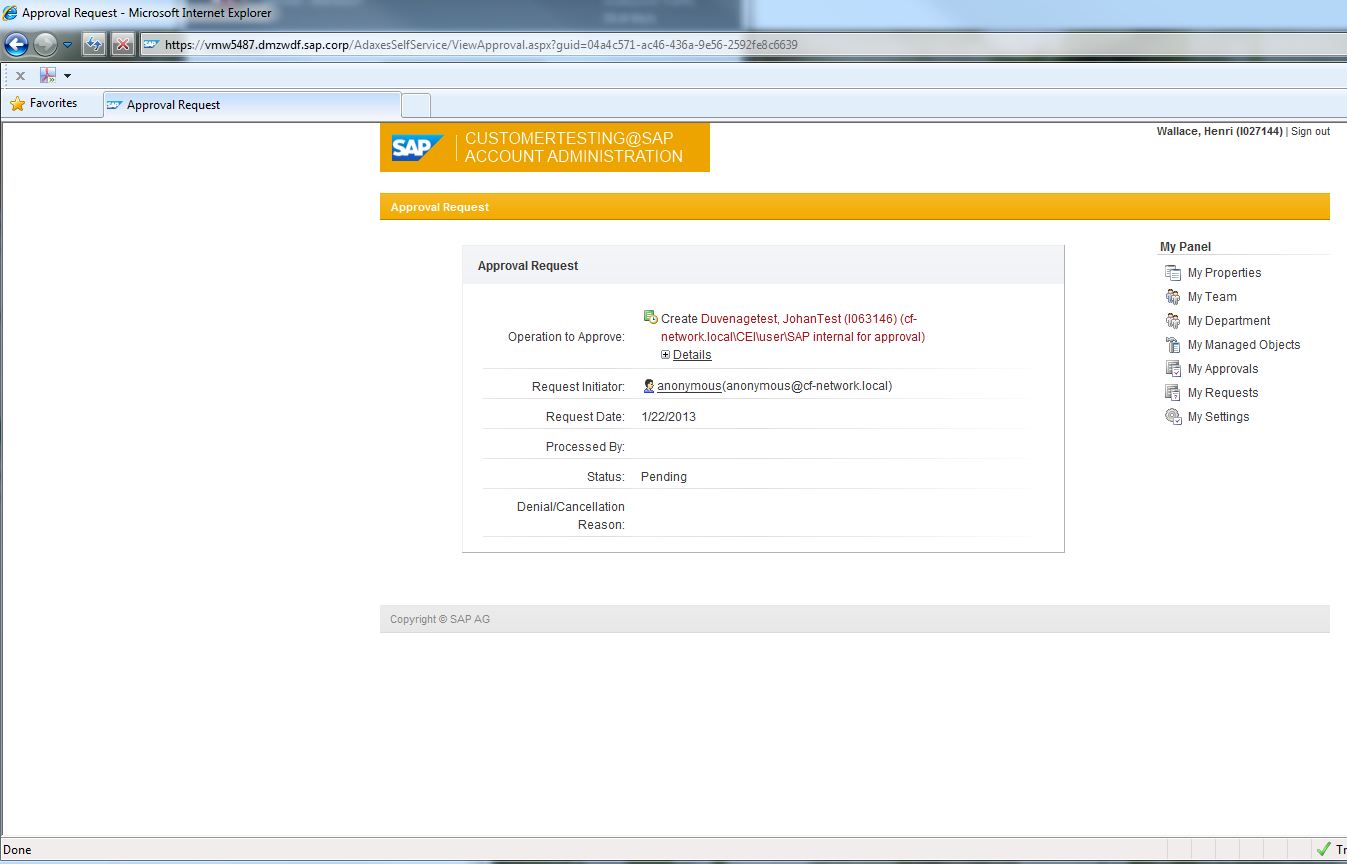This screenshot has height=864, width=1347.
Task: Click the red Stop loading icon
Action: pyautogui.click(x=122, y=44)
